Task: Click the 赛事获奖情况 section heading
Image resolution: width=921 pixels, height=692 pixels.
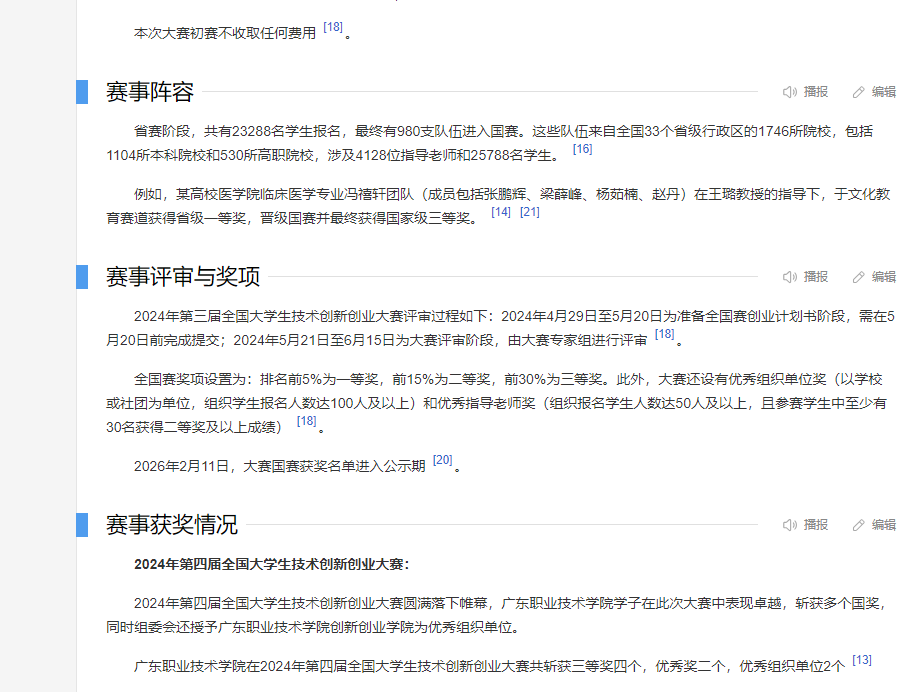Action: [x=172, y=525]
